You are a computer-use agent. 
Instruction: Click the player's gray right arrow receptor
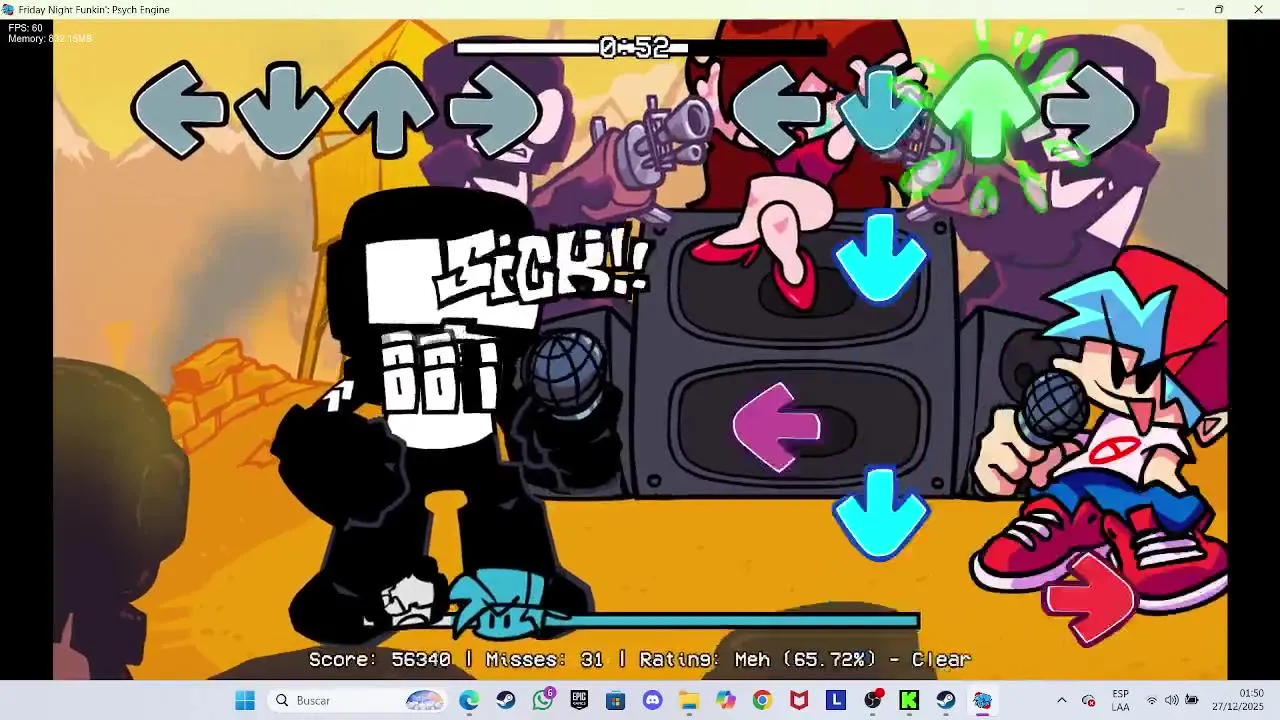(x=1090, y=109)
